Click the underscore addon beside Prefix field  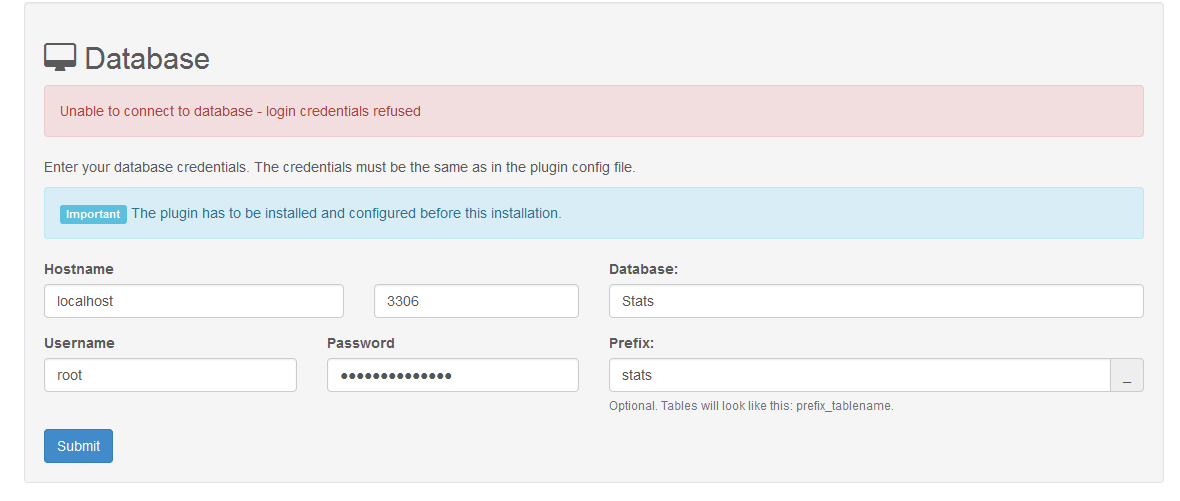[1127, 375]
